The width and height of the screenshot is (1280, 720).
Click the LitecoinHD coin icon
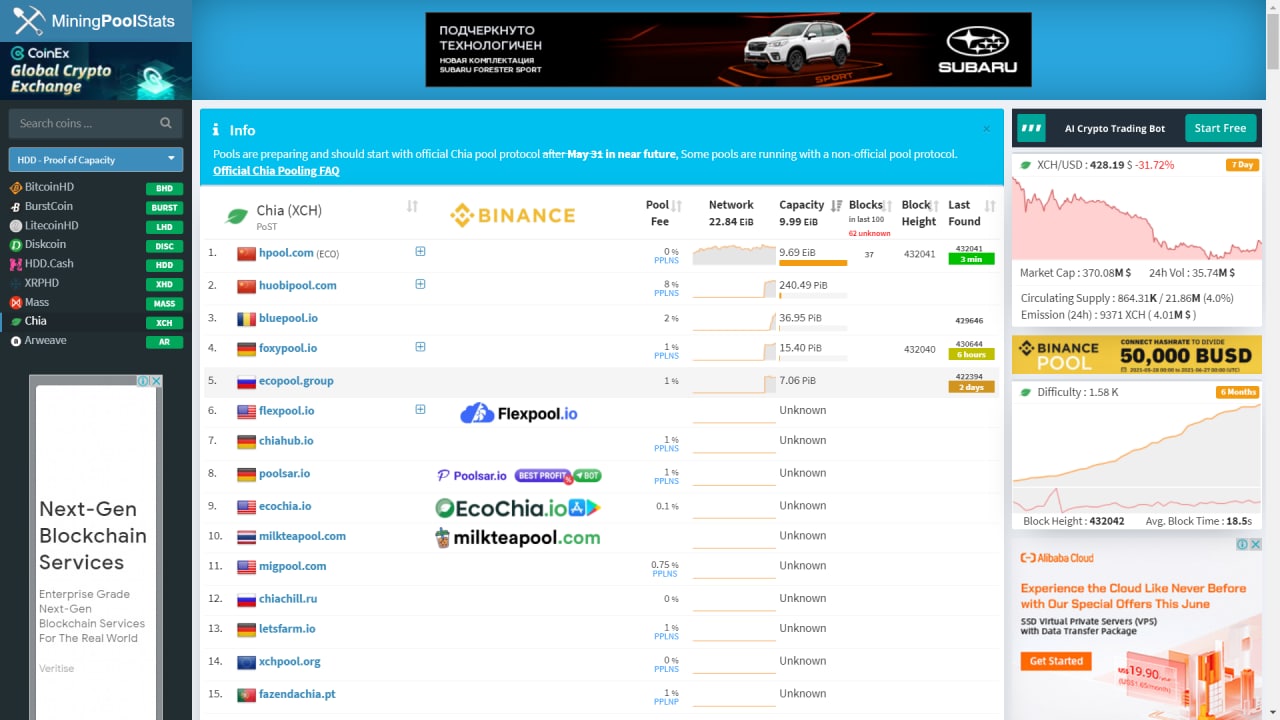point(16,226)
